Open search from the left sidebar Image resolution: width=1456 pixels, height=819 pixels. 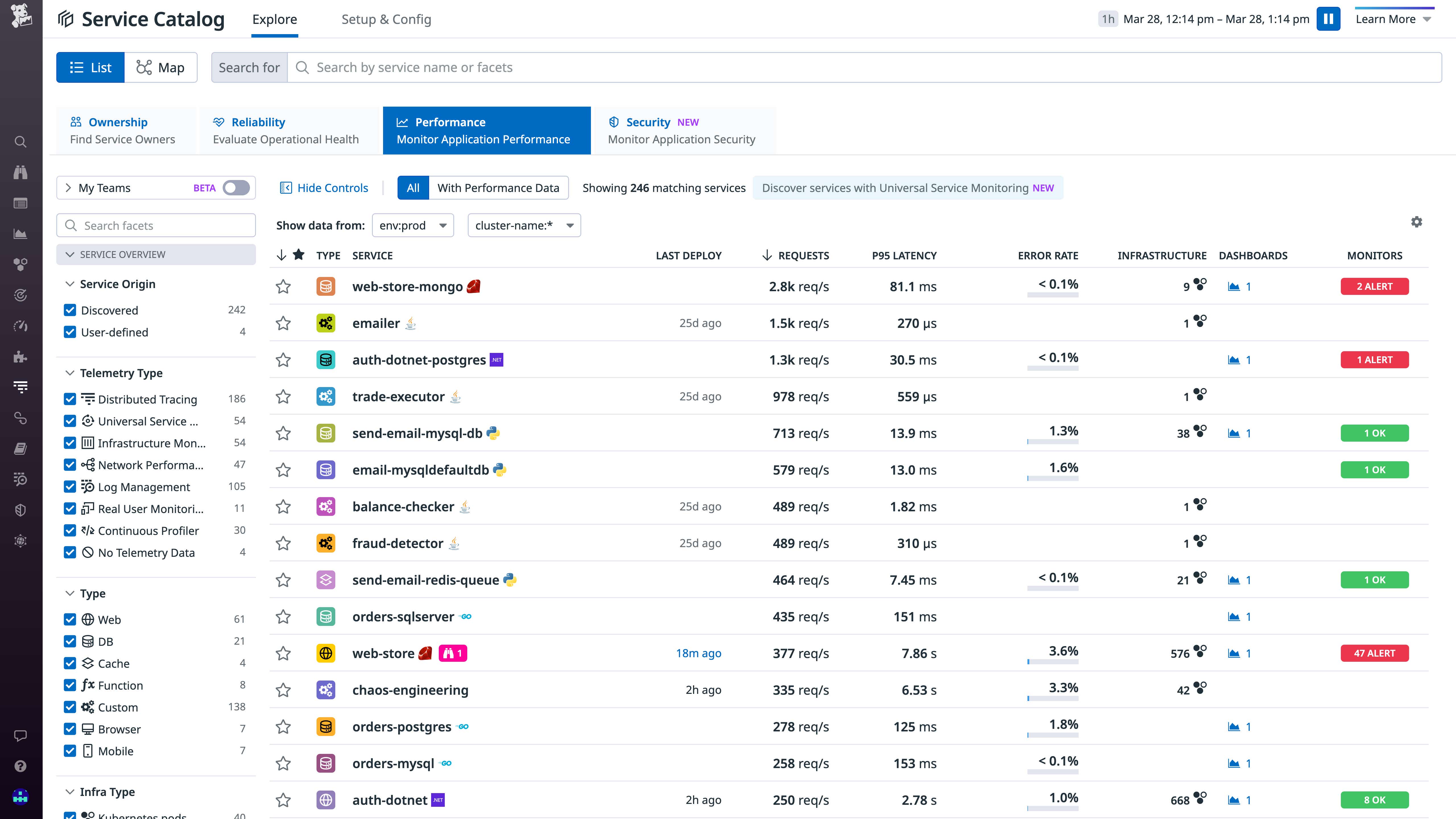(20, 142)
